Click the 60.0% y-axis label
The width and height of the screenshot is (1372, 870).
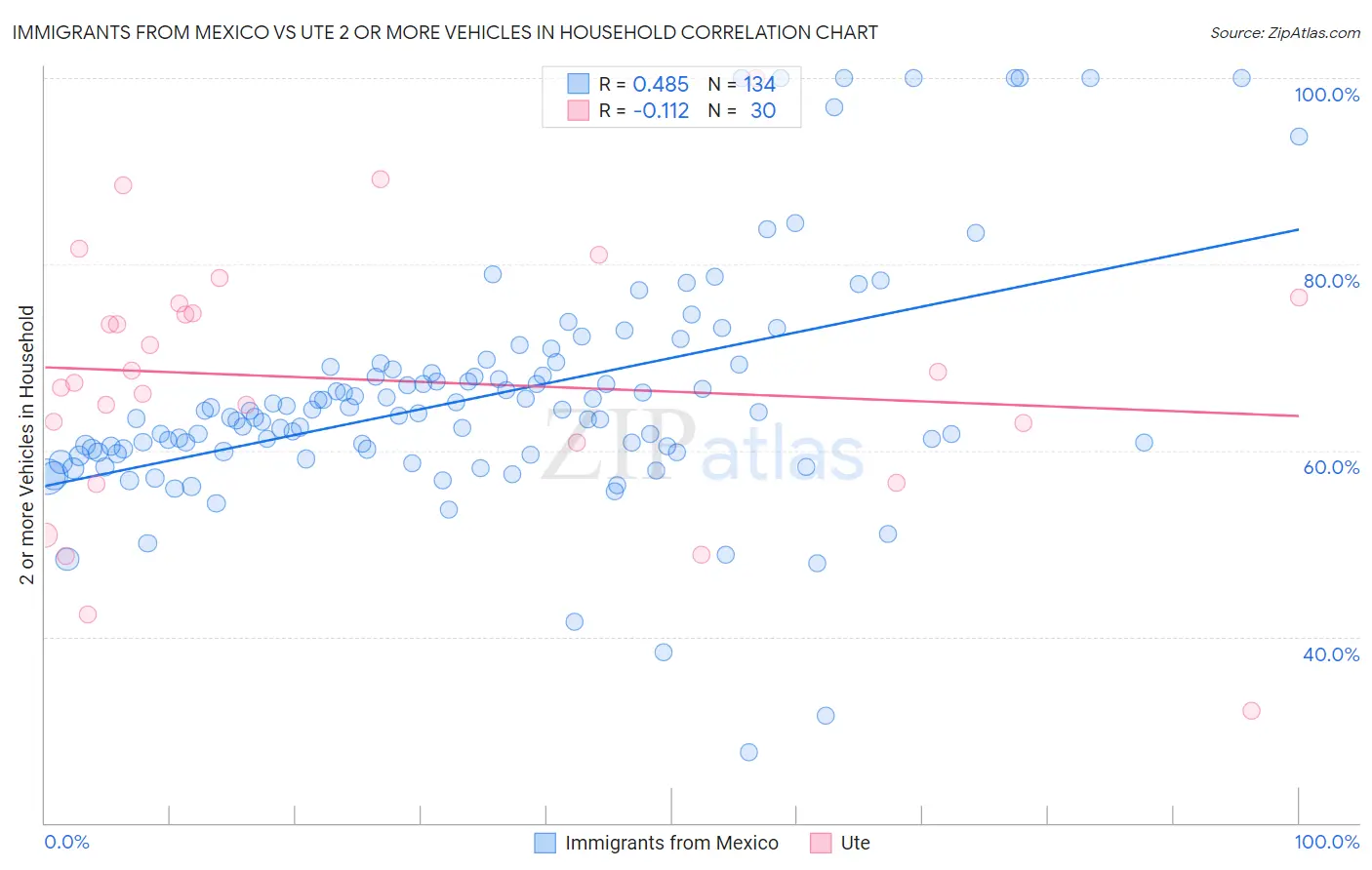1331,467
